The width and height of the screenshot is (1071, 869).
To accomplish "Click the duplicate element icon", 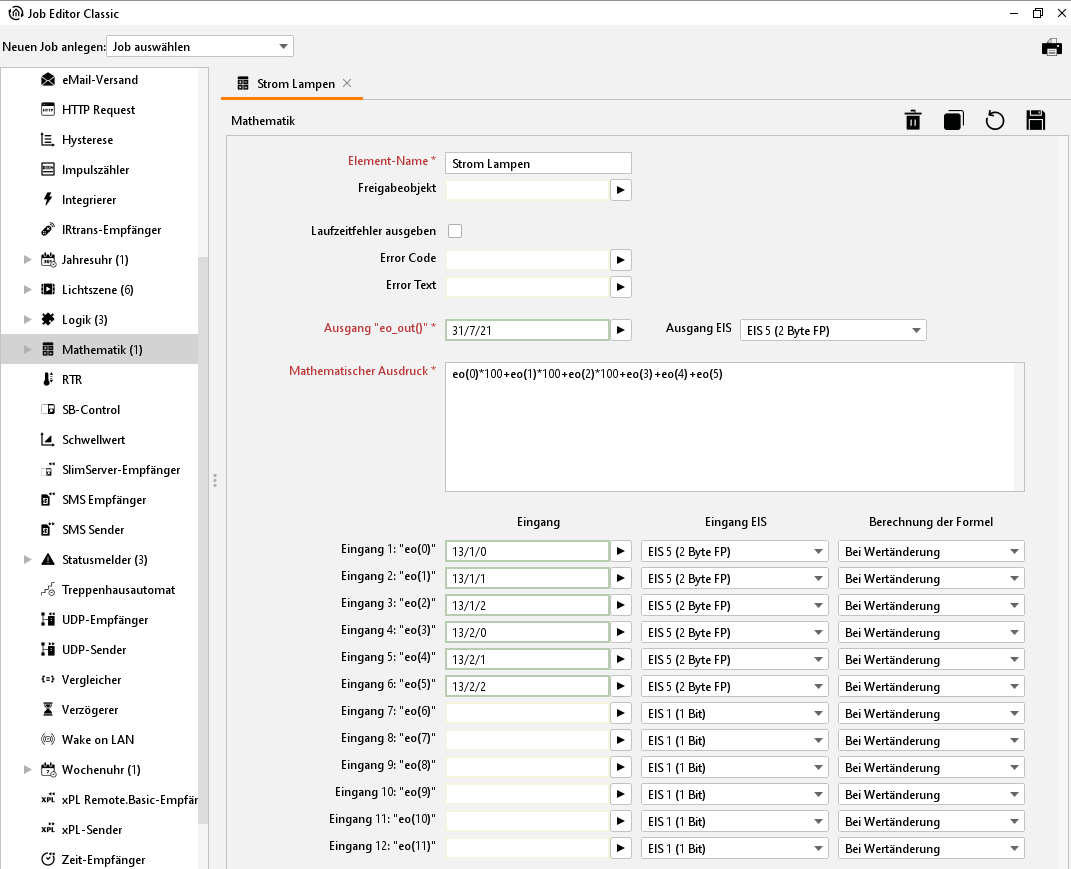I will (x=953, y=121).
